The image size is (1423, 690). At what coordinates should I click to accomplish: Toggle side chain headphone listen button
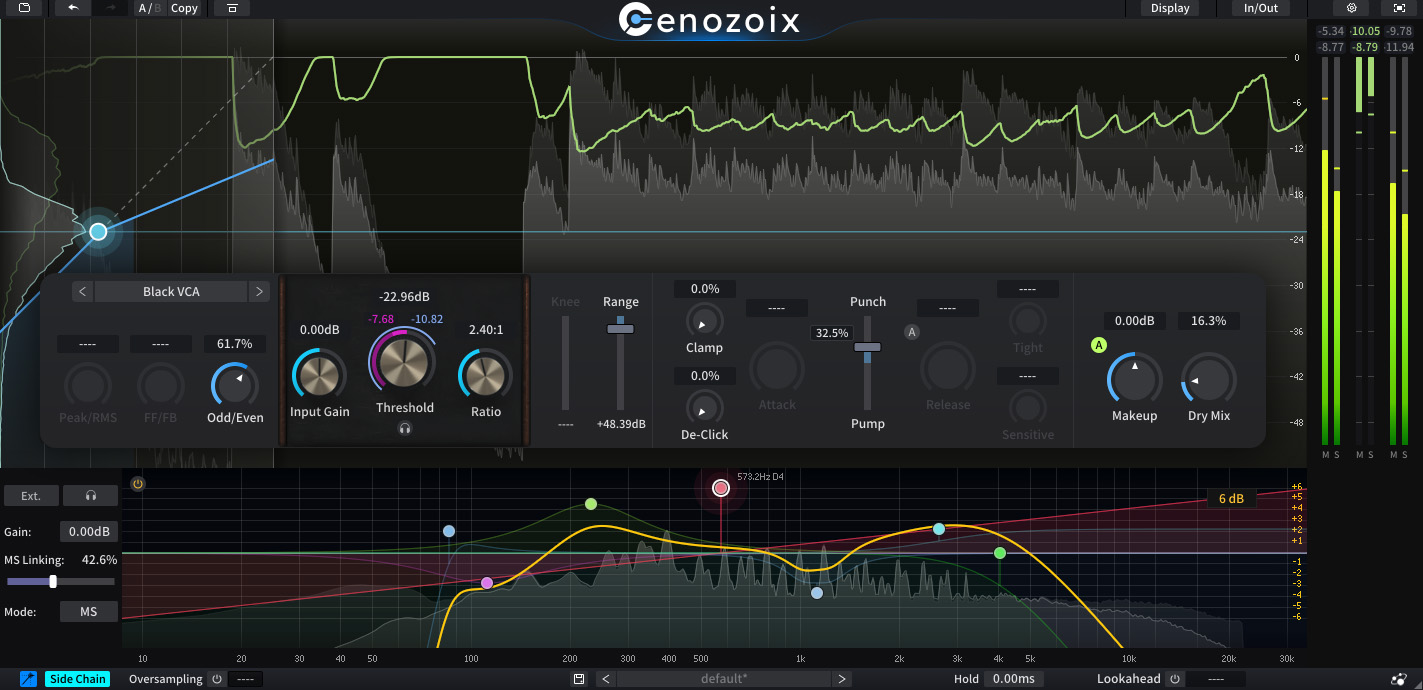90,496
